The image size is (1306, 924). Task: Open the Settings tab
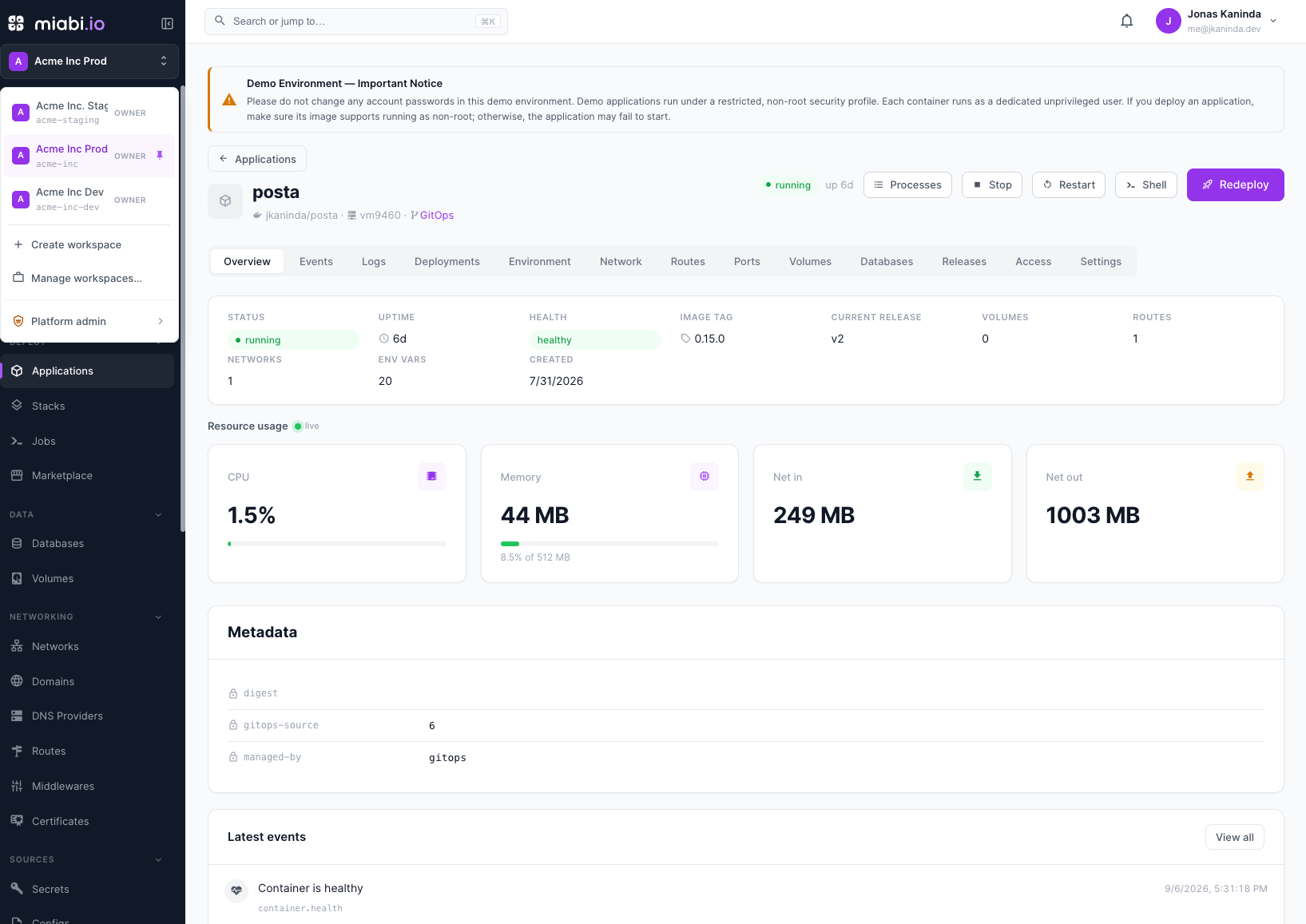coord(1101,261)
